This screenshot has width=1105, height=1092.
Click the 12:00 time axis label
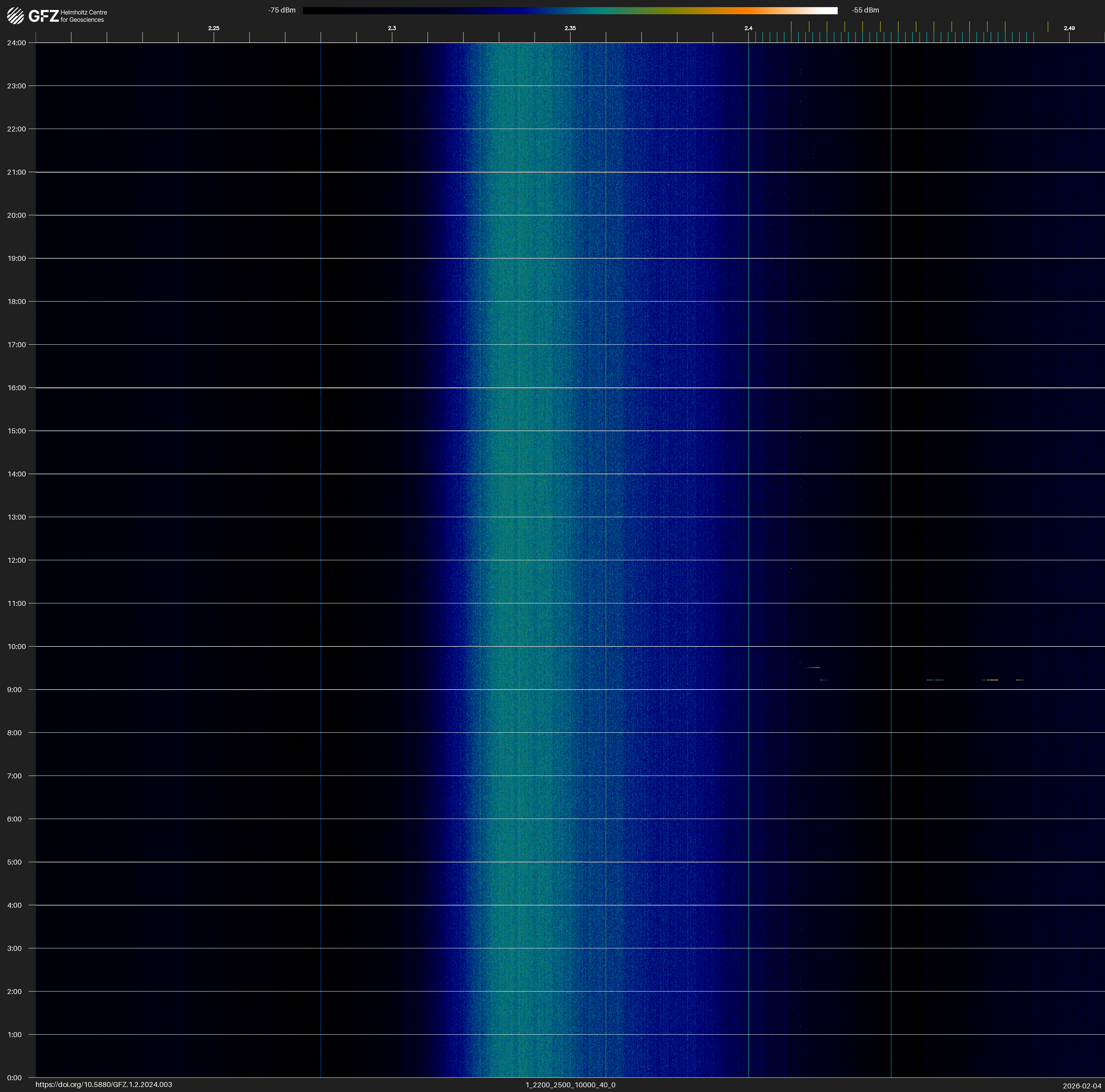pyautogui.click(x=17, y=560)
